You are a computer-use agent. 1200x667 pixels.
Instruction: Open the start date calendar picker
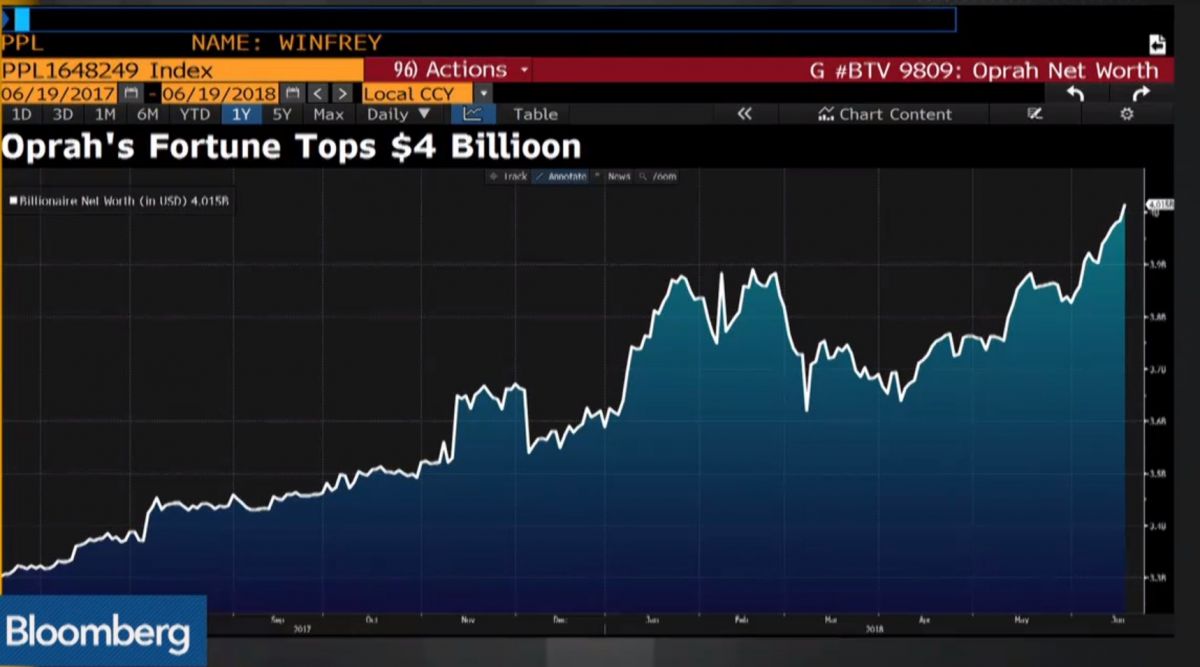coord(131,93)
